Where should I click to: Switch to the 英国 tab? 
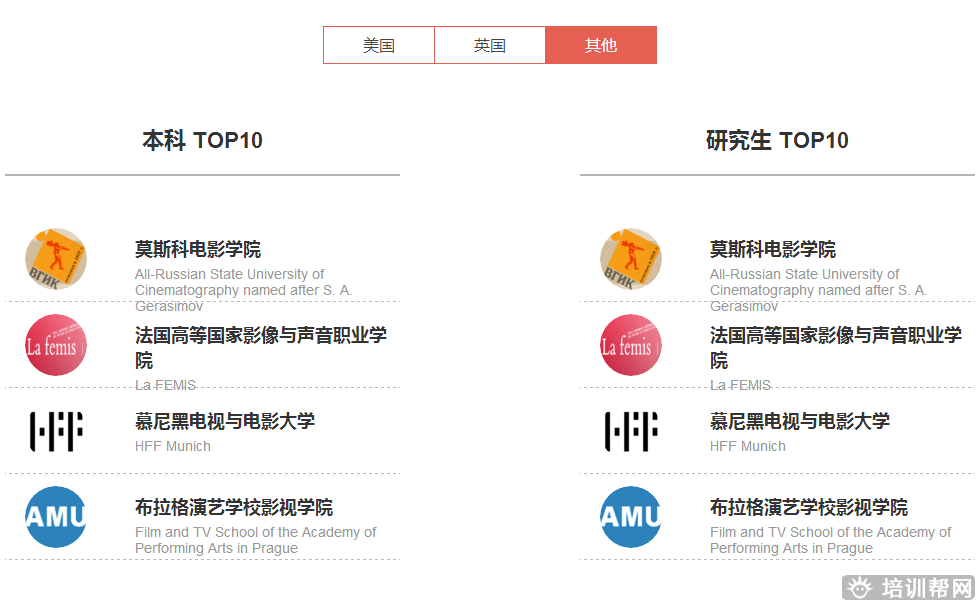(x=490, y=45)
